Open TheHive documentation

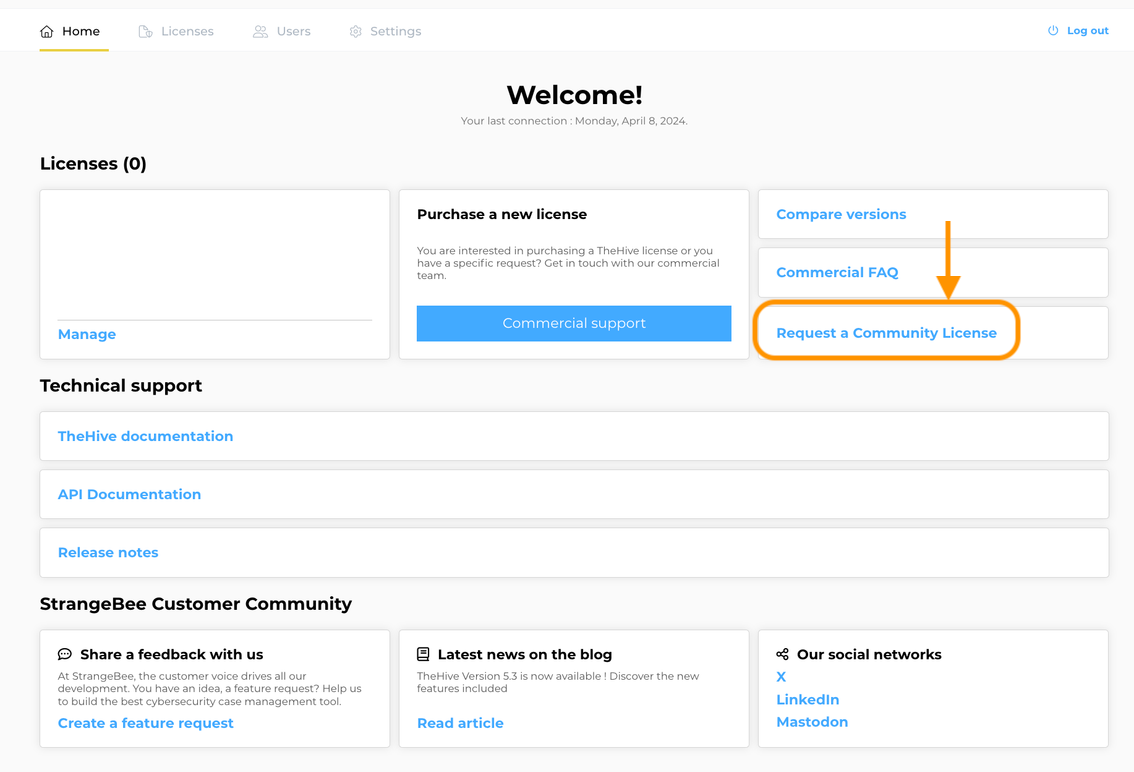pos(145,436)
